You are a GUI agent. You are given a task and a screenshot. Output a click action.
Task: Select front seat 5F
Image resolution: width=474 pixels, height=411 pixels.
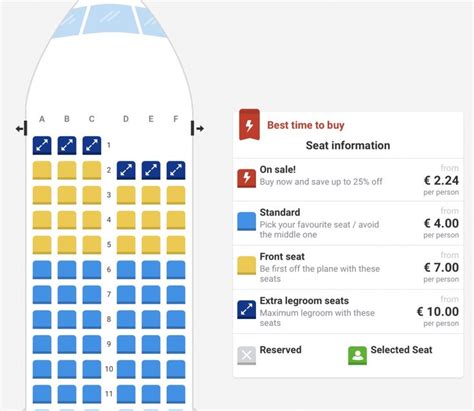point(176,245)
